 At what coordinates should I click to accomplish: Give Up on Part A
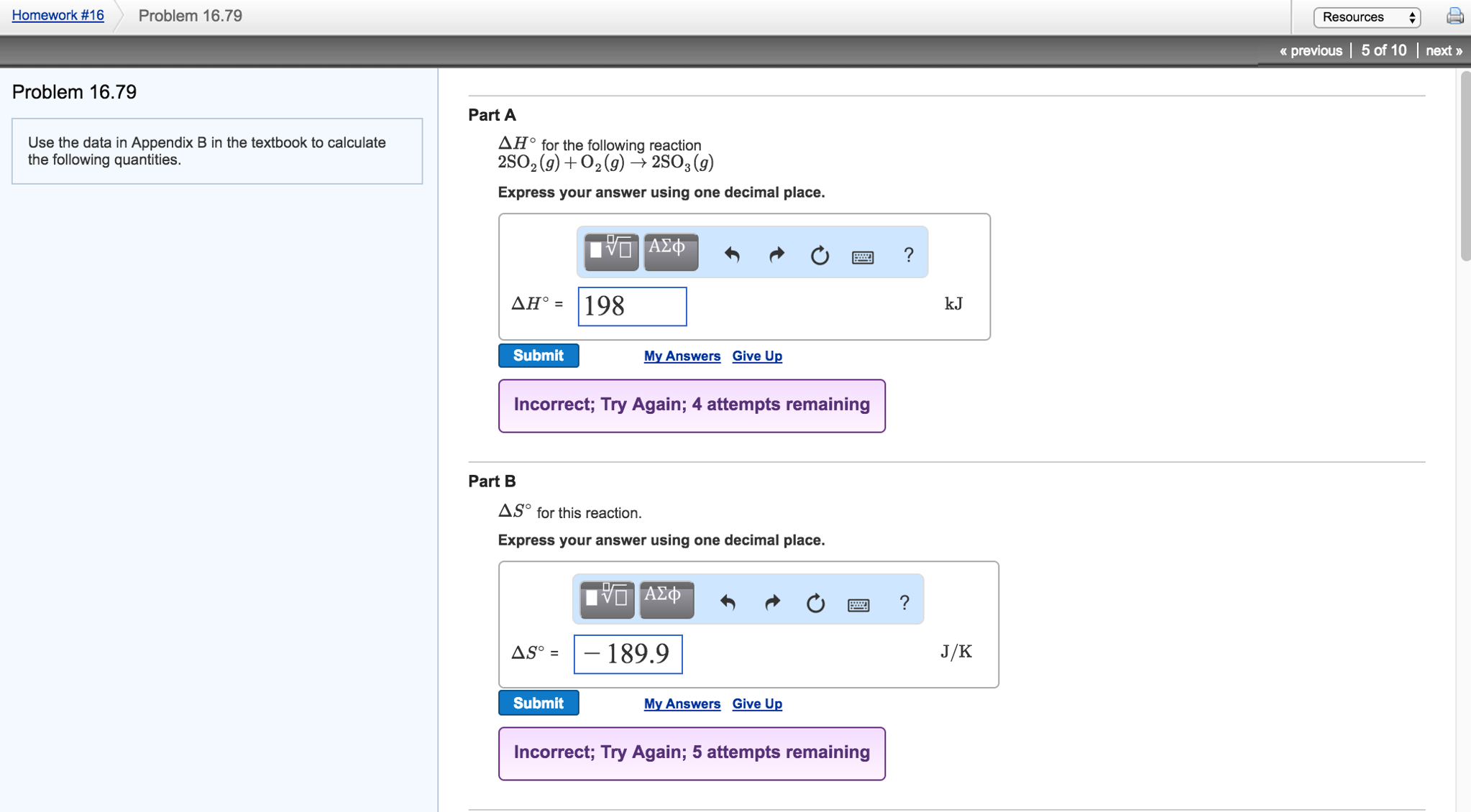(x=757, y=356)
